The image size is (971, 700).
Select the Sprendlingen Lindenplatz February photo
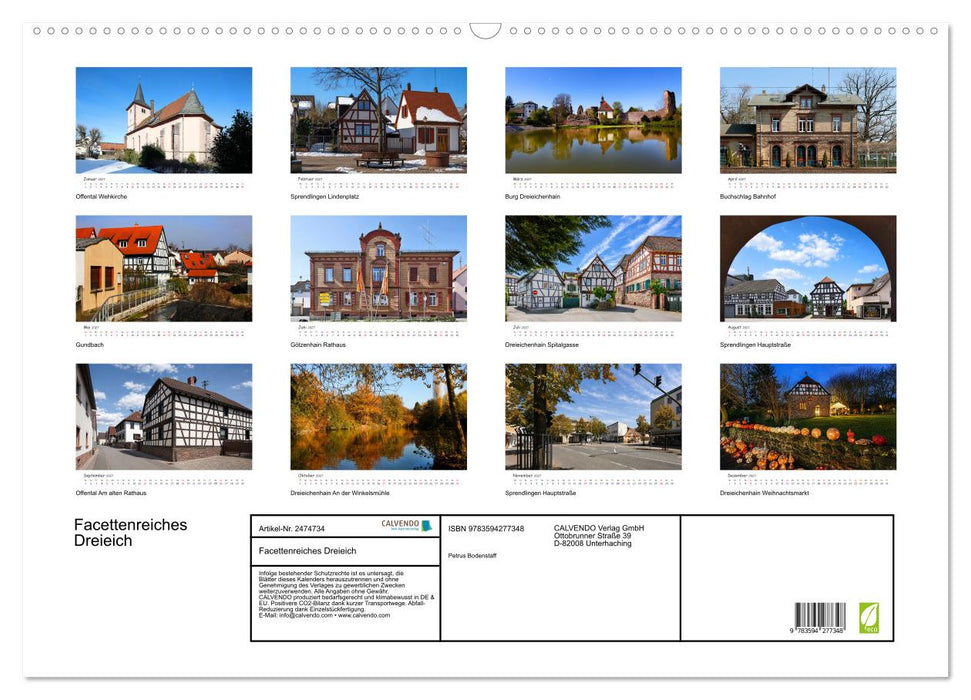click(378, 120)
